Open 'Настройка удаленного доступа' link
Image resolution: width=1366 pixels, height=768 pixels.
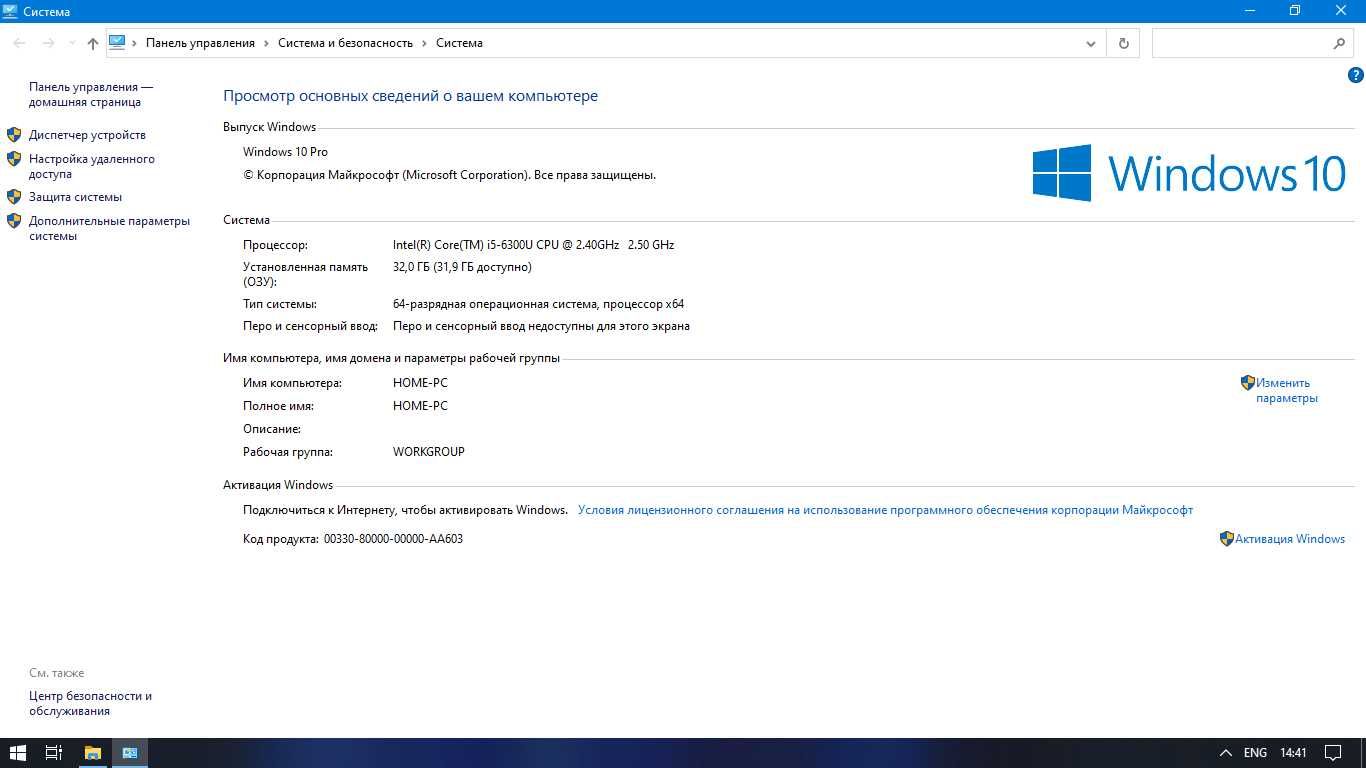(92, 166)
